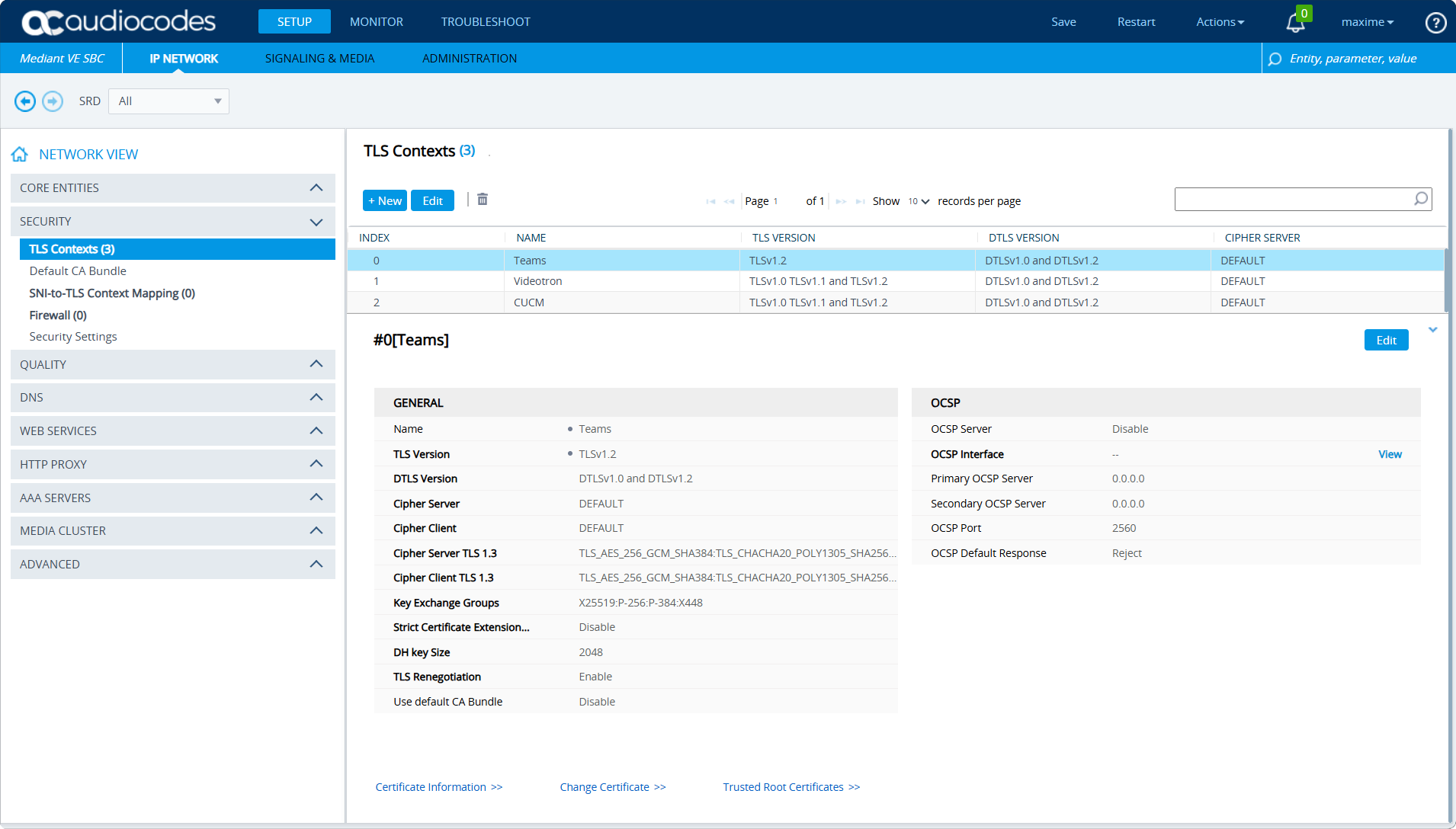Click the forward navigation arrow icon
The height and width of the screenshot is (829, 1456).
tap(53, 101)
